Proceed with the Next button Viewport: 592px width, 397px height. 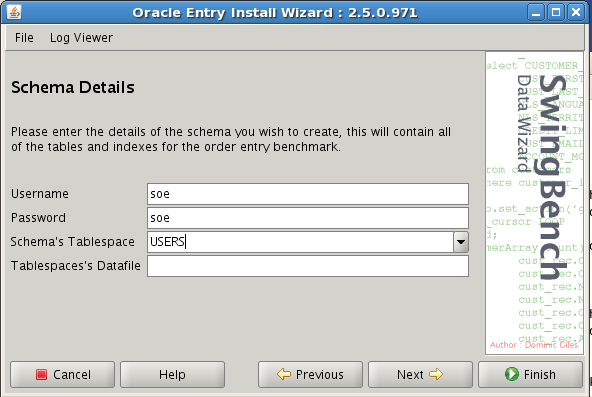coord(420,374)
